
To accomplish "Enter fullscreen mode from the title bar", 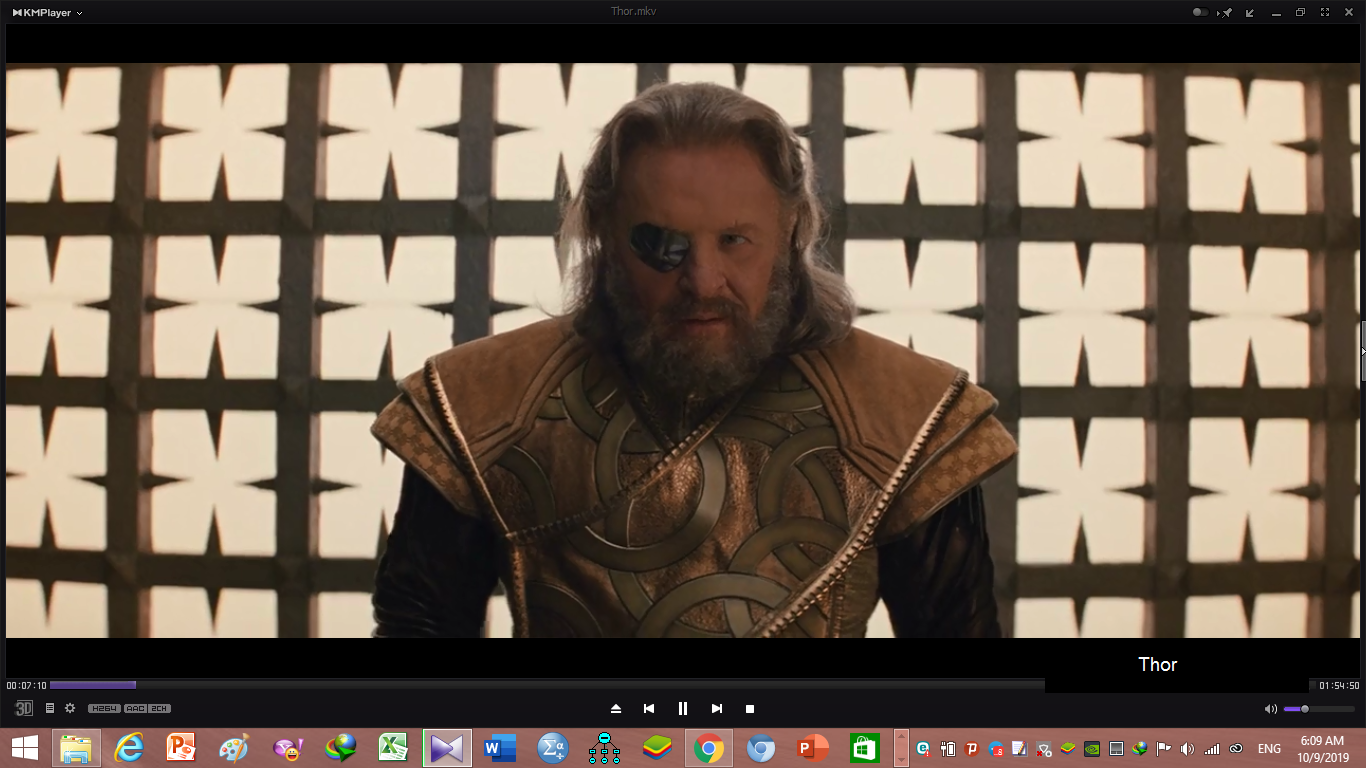I will [x=1325, y=13].
